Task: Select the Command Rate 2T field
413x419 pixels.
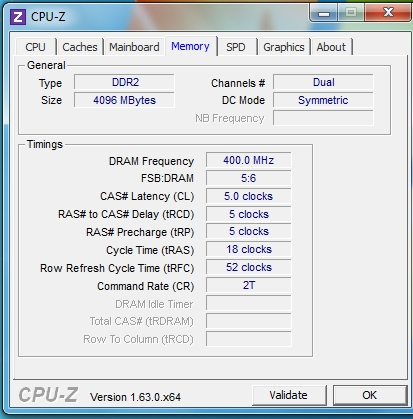Action: pos(249,286)
